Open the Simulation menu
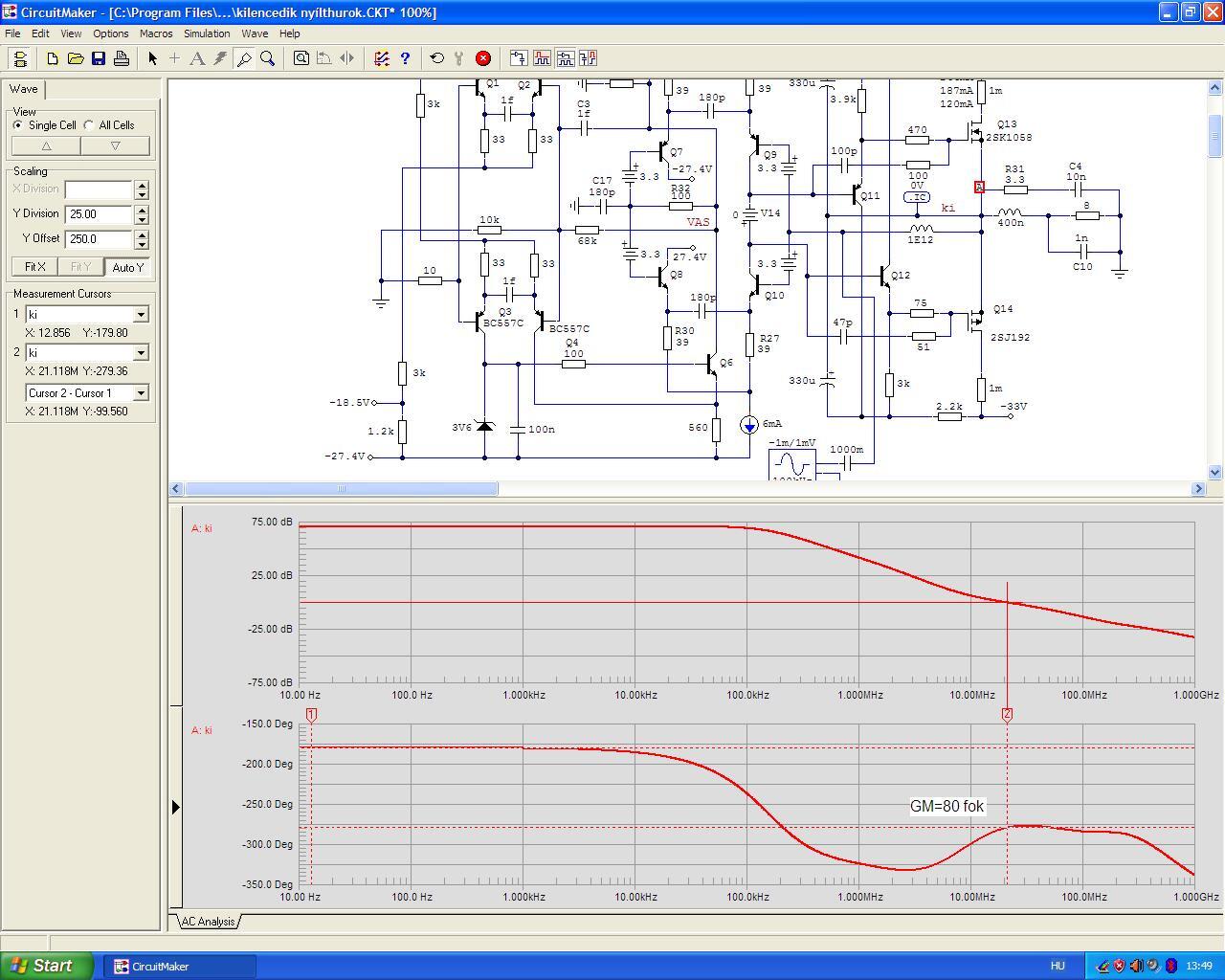The height and width of the screenshot is (980, 1225). 207,33
